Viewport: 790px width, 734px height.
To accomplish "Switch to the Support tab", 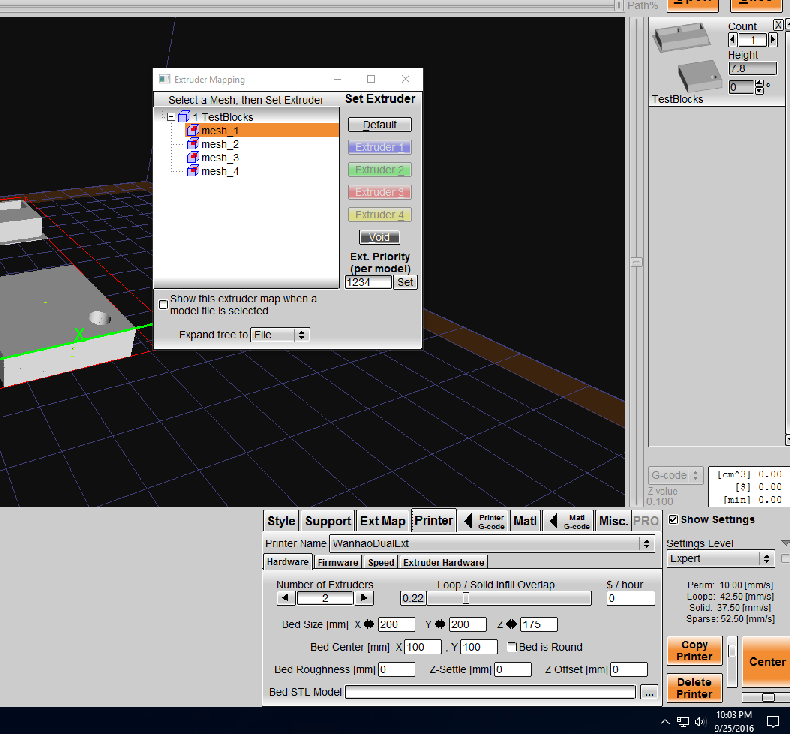I will (328, 521).
